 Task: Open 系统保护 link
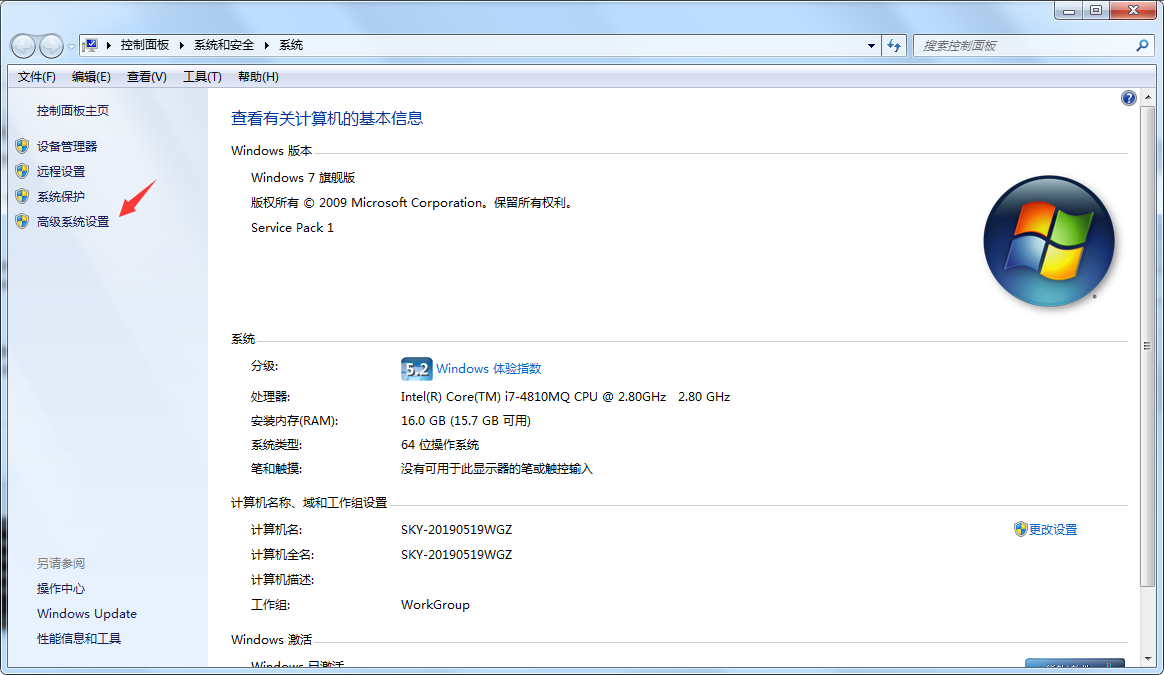click(61, 197)
